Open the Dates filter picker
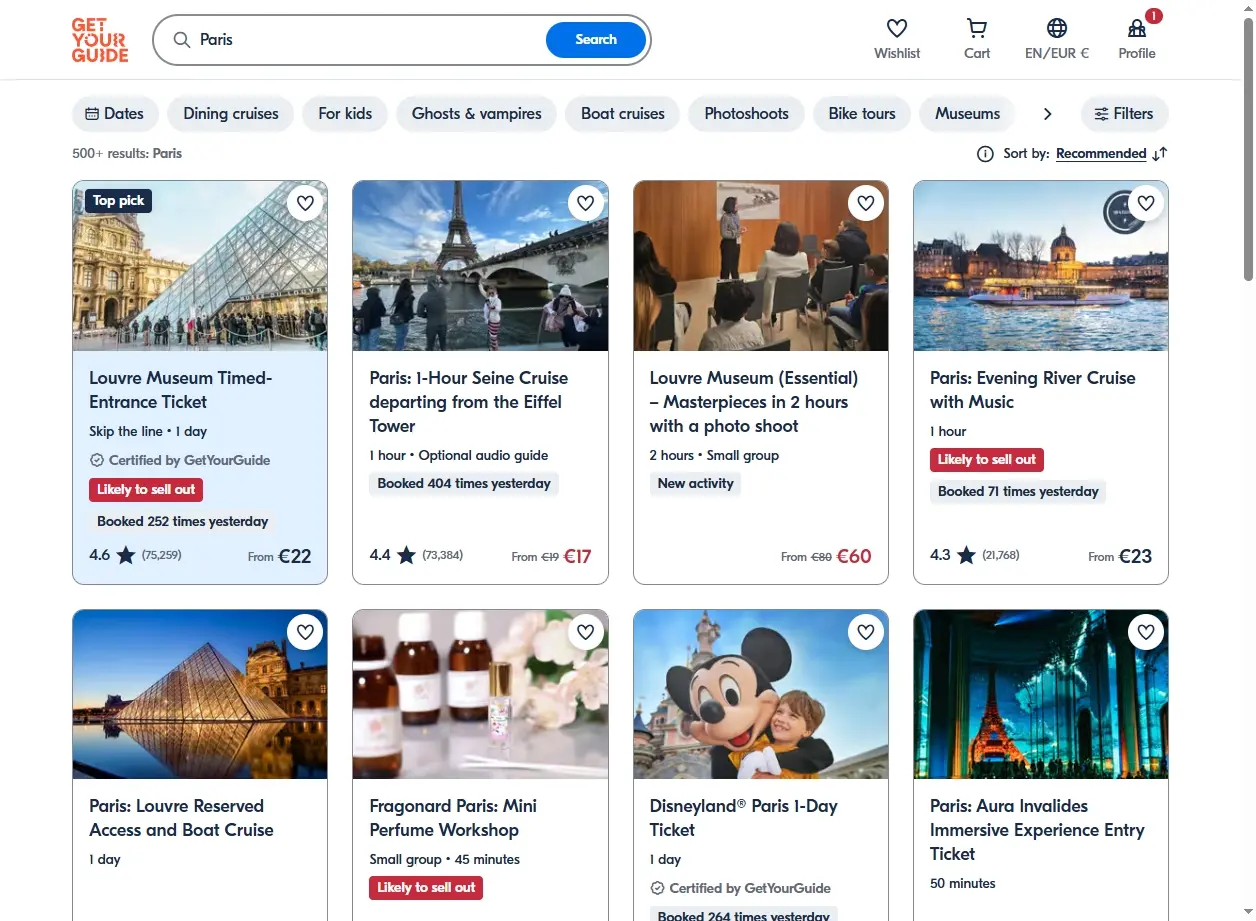This screenshot has height=921, width=1256. click(115, 114)
